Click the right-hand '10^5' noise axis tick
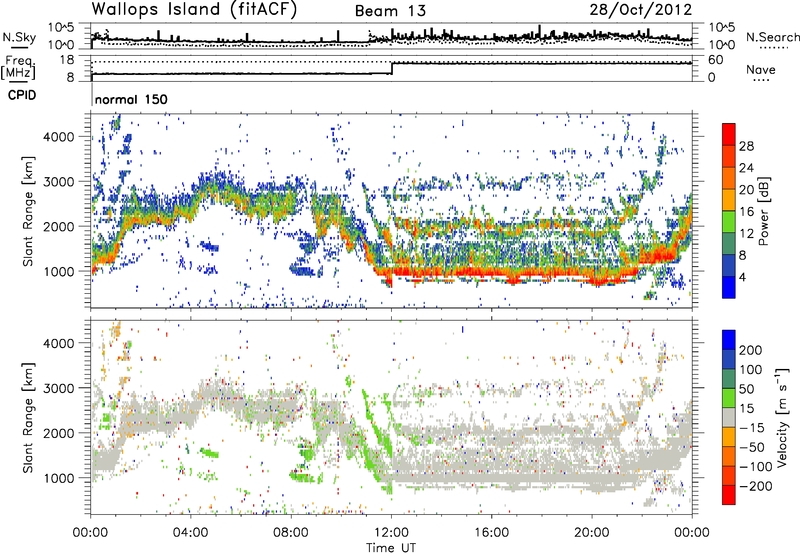This screenshot has height=554, width=800. click(722, 28)
